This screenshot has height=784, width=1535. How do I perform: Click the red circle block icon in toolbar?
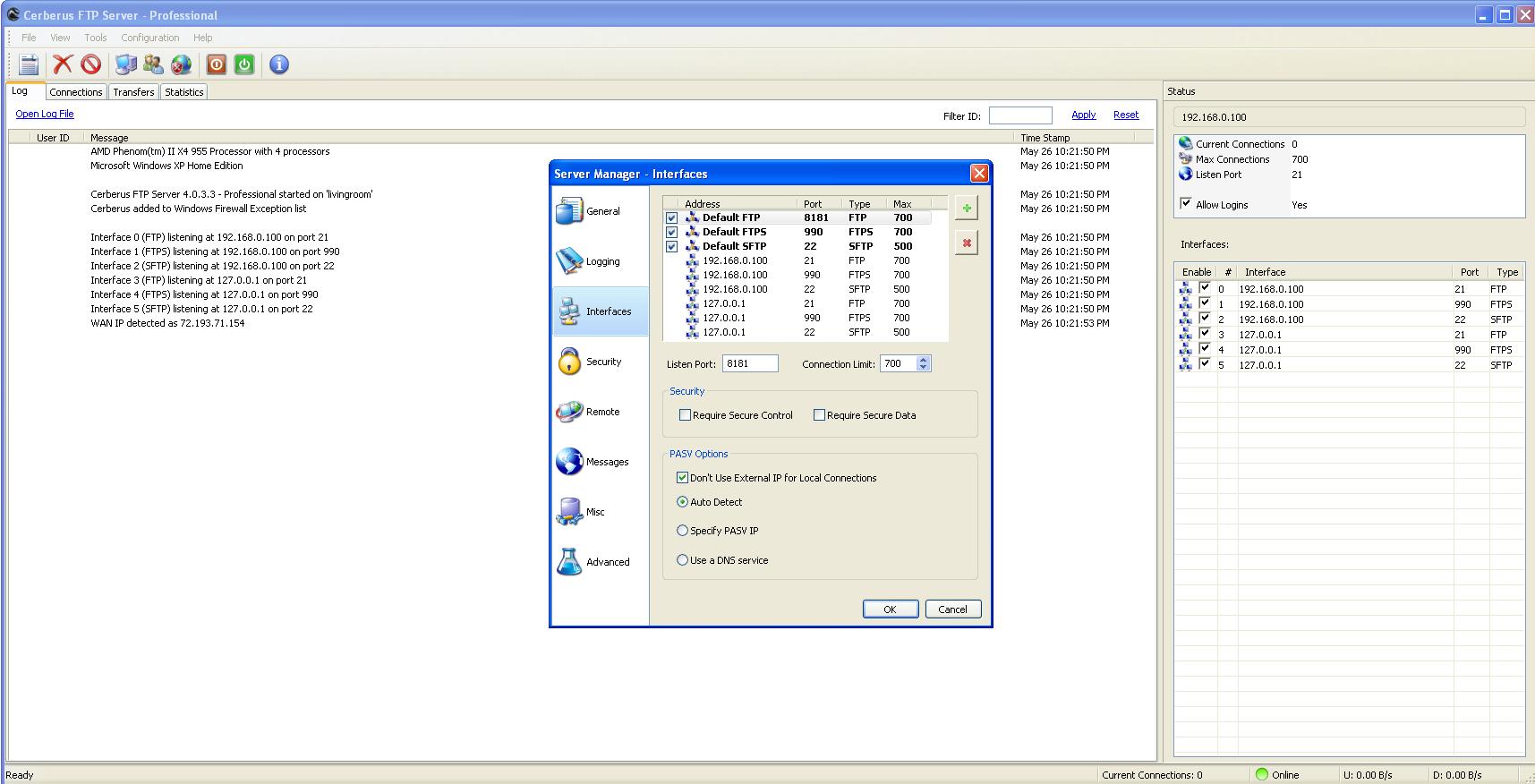pyautogui.click(x=90, y=64)
